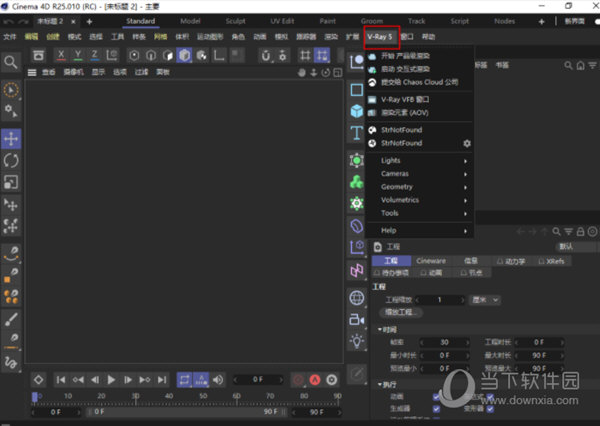
Task: Click the Camera object icon
Action: pos(357,319)
